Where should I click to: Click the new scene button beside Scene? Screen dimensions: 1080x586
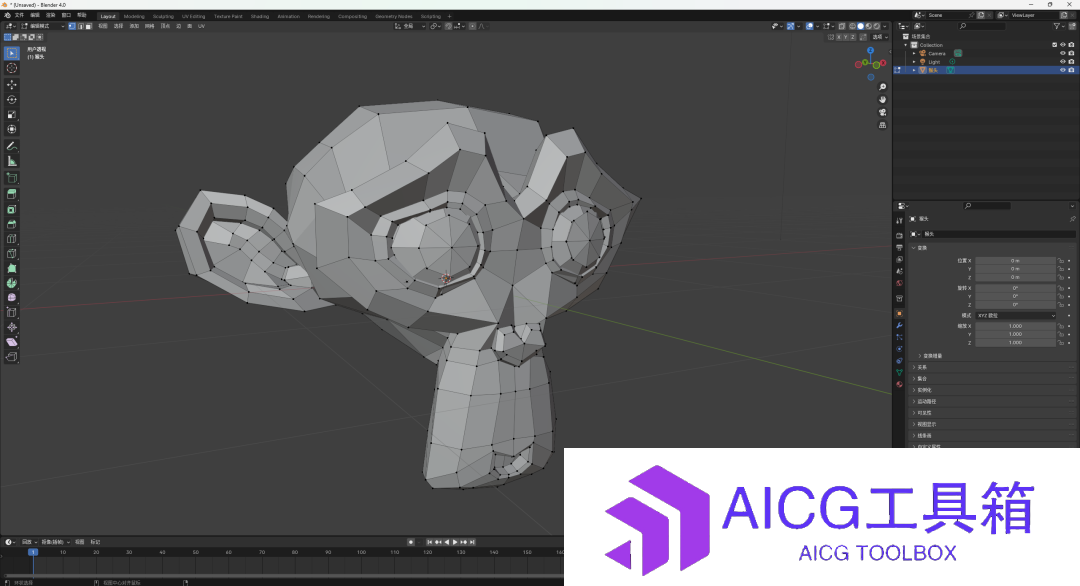coord(981,15)
